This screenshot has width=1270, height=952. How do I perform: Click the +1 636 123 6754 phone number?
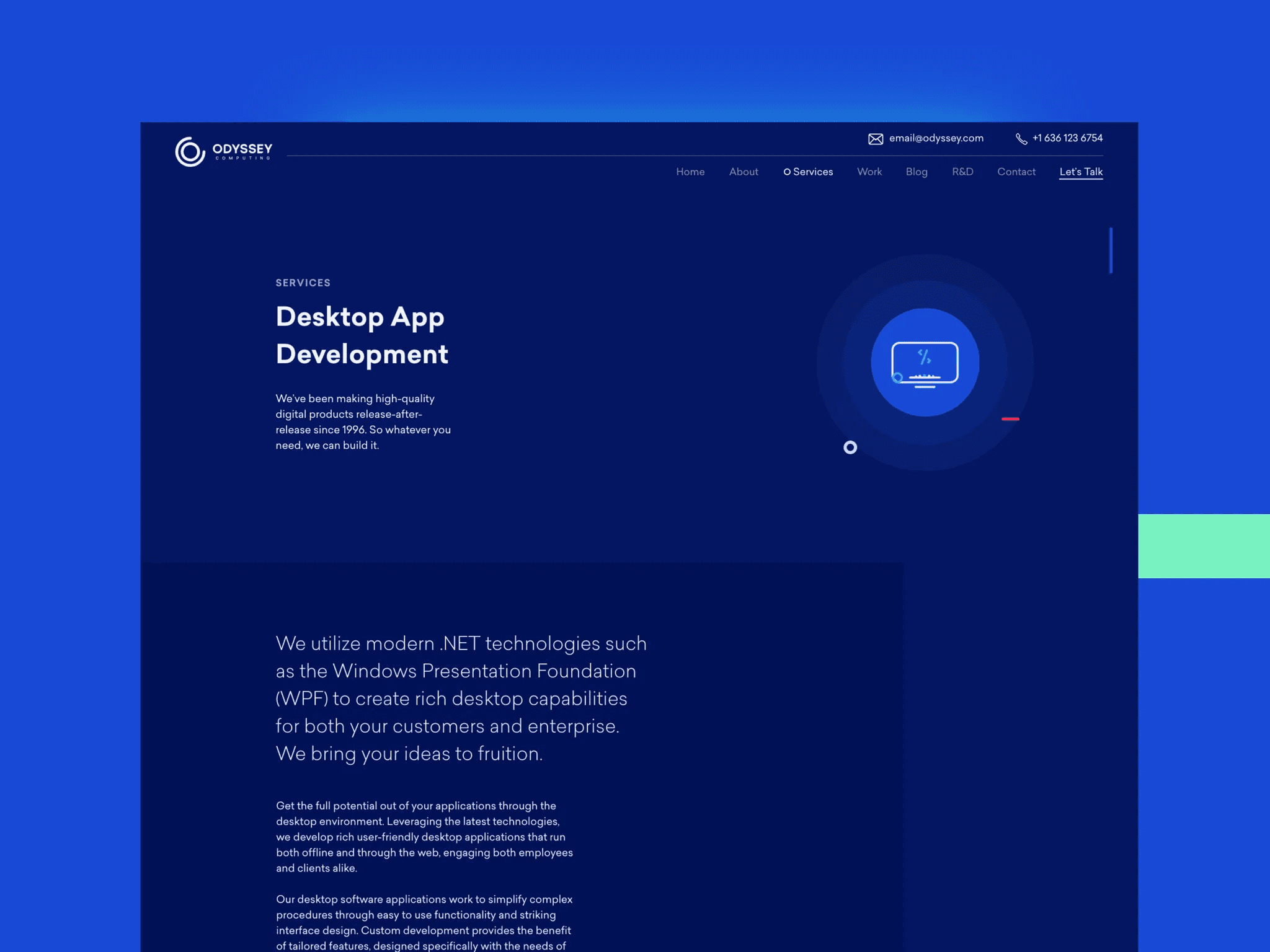[x=1067, y=138]
